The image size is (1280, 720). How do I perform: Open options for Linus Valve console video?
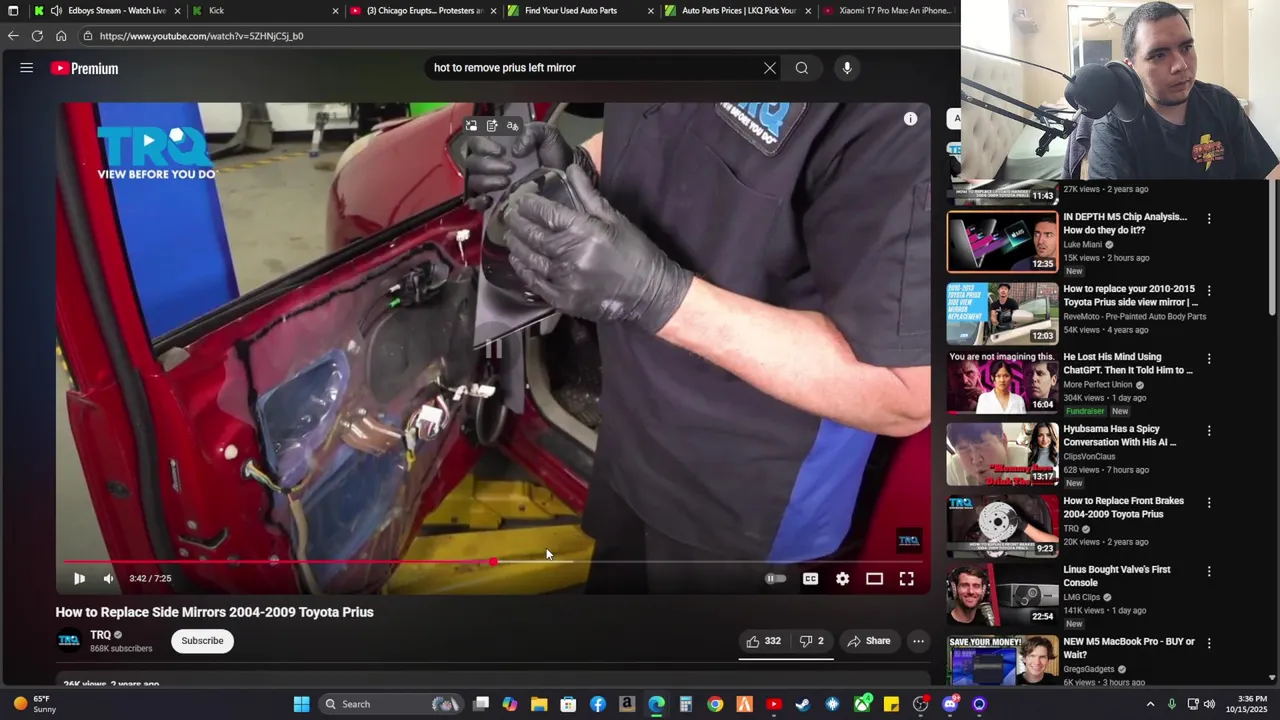1209,572
